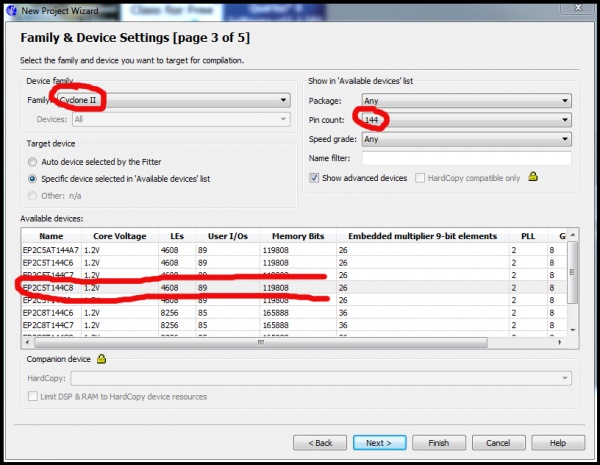Click into the Name filter field
Screen dimensions: 600x465
point(466,158)
